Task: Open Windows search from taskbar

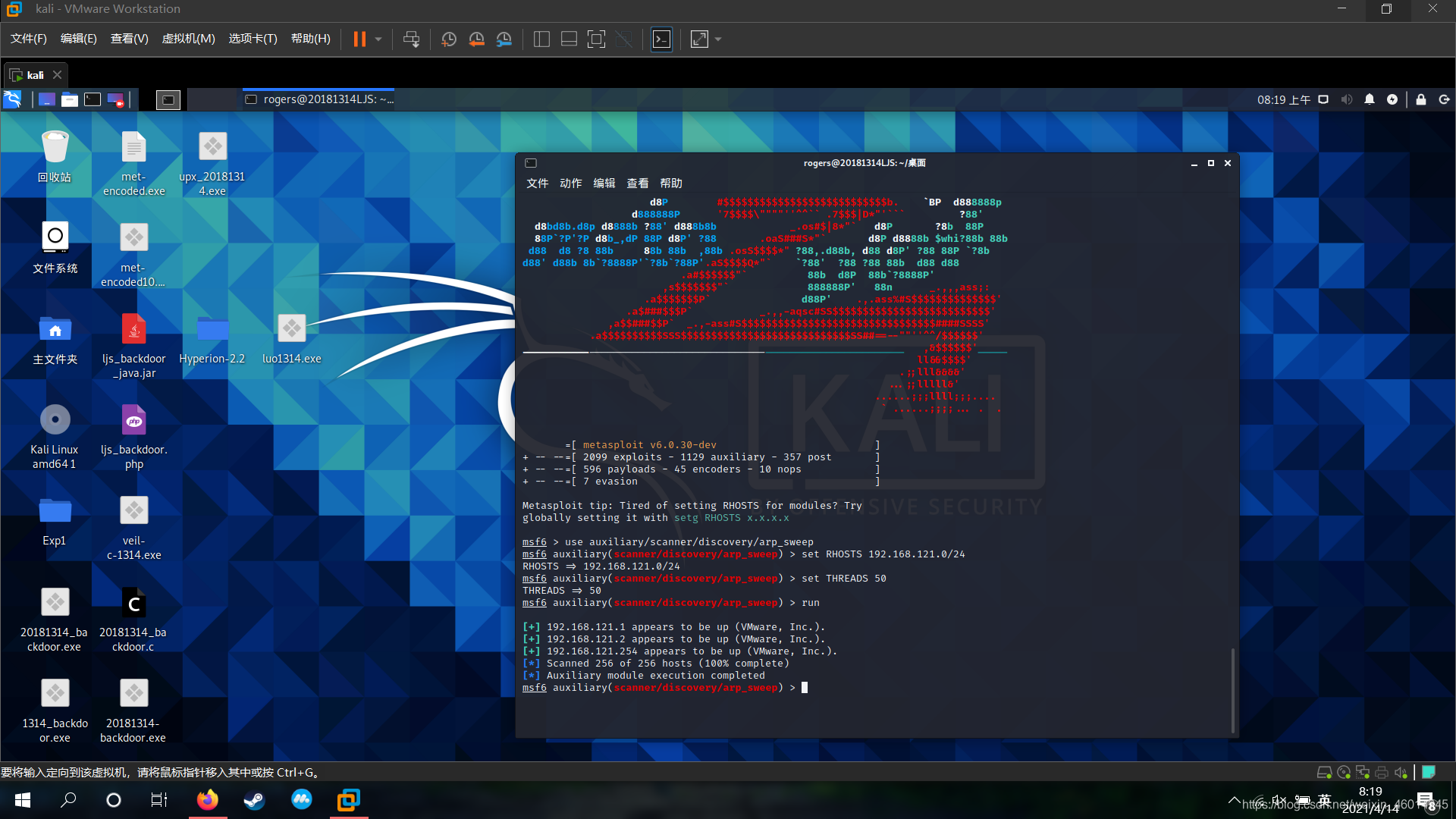Action: (x=68, y=800)
